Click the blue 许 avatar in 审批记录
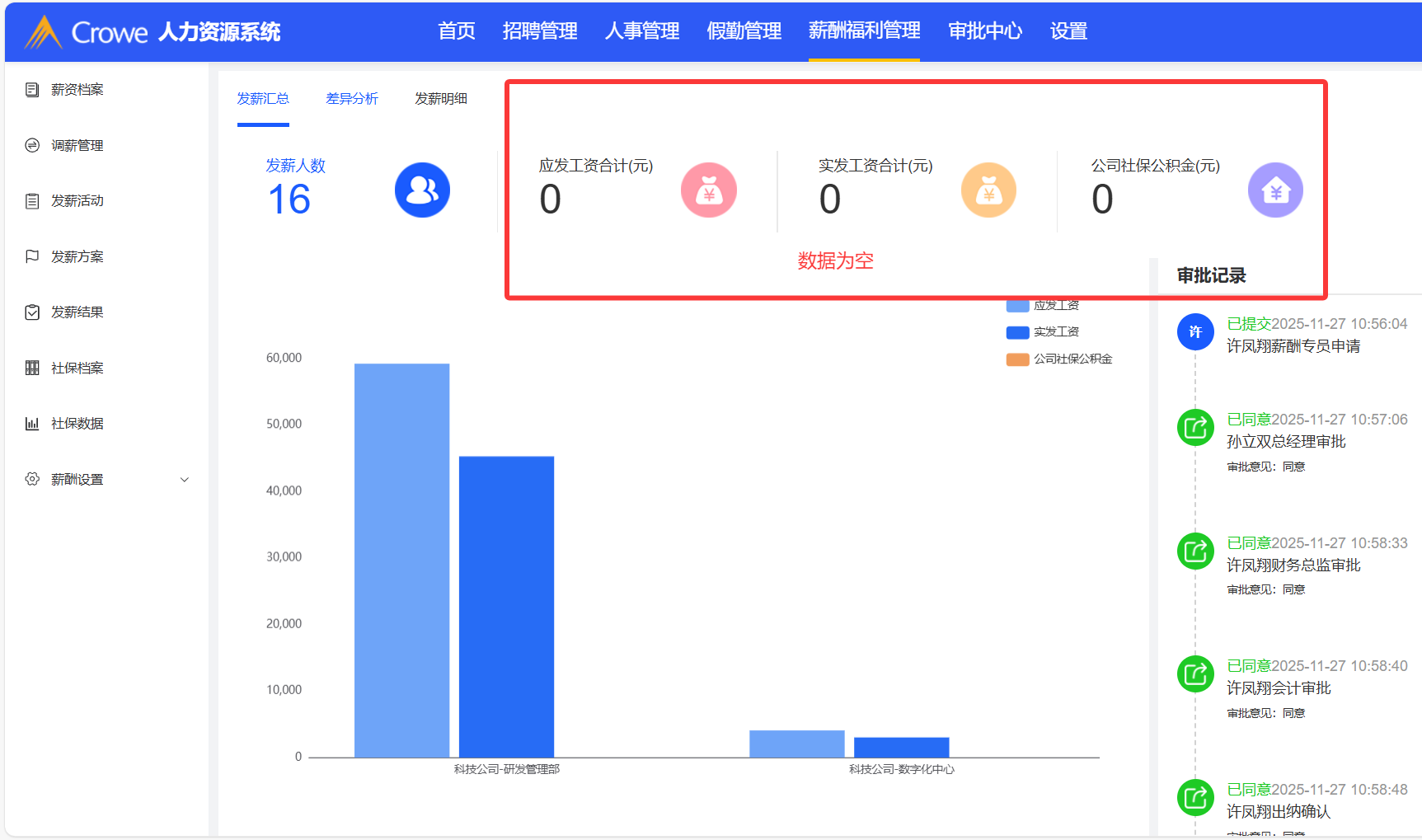 tap(1195, 332)
